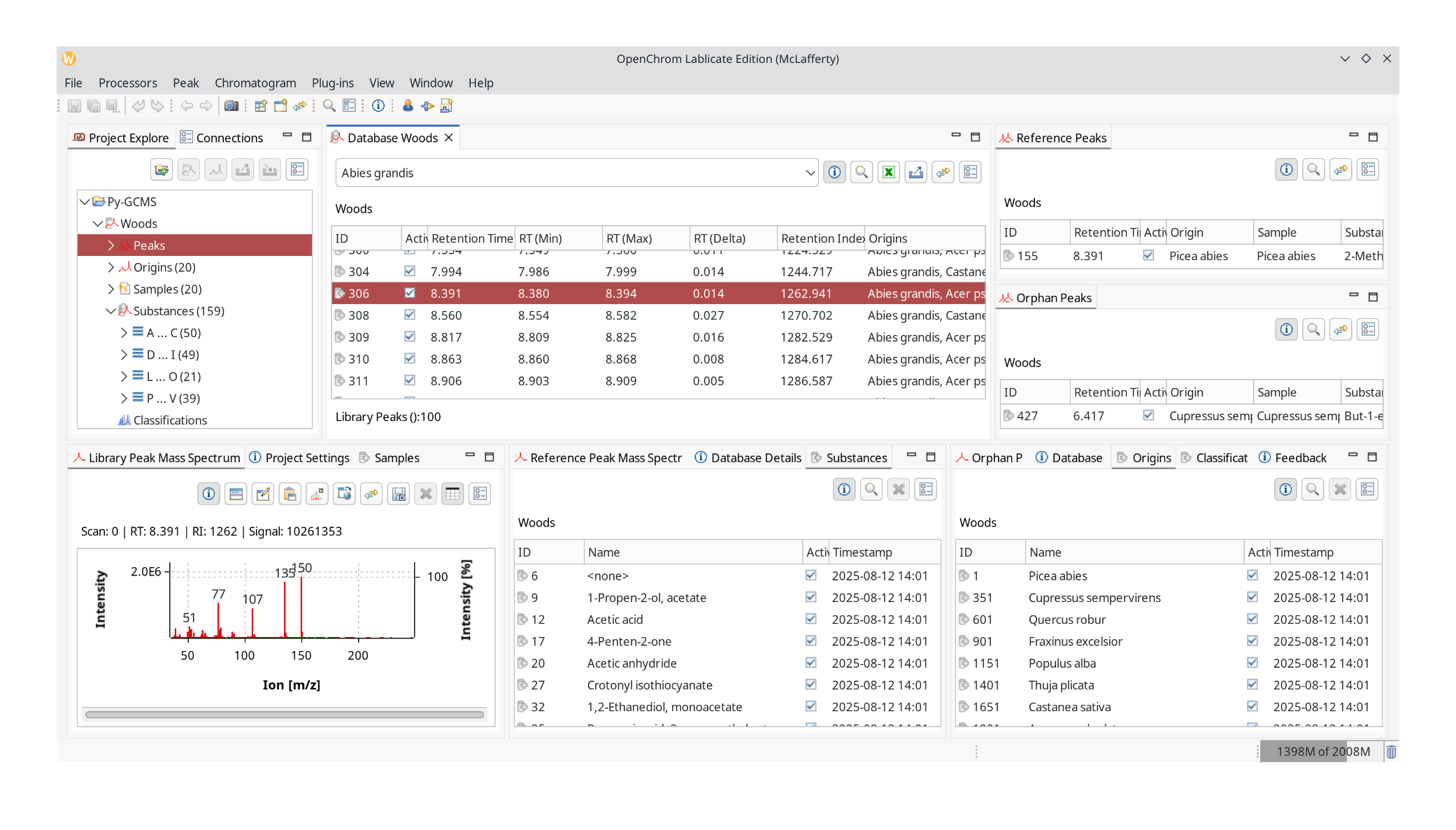Click the blue info icon in main toolbar
Screen dimensions: 1456x830
coord(378,106)
